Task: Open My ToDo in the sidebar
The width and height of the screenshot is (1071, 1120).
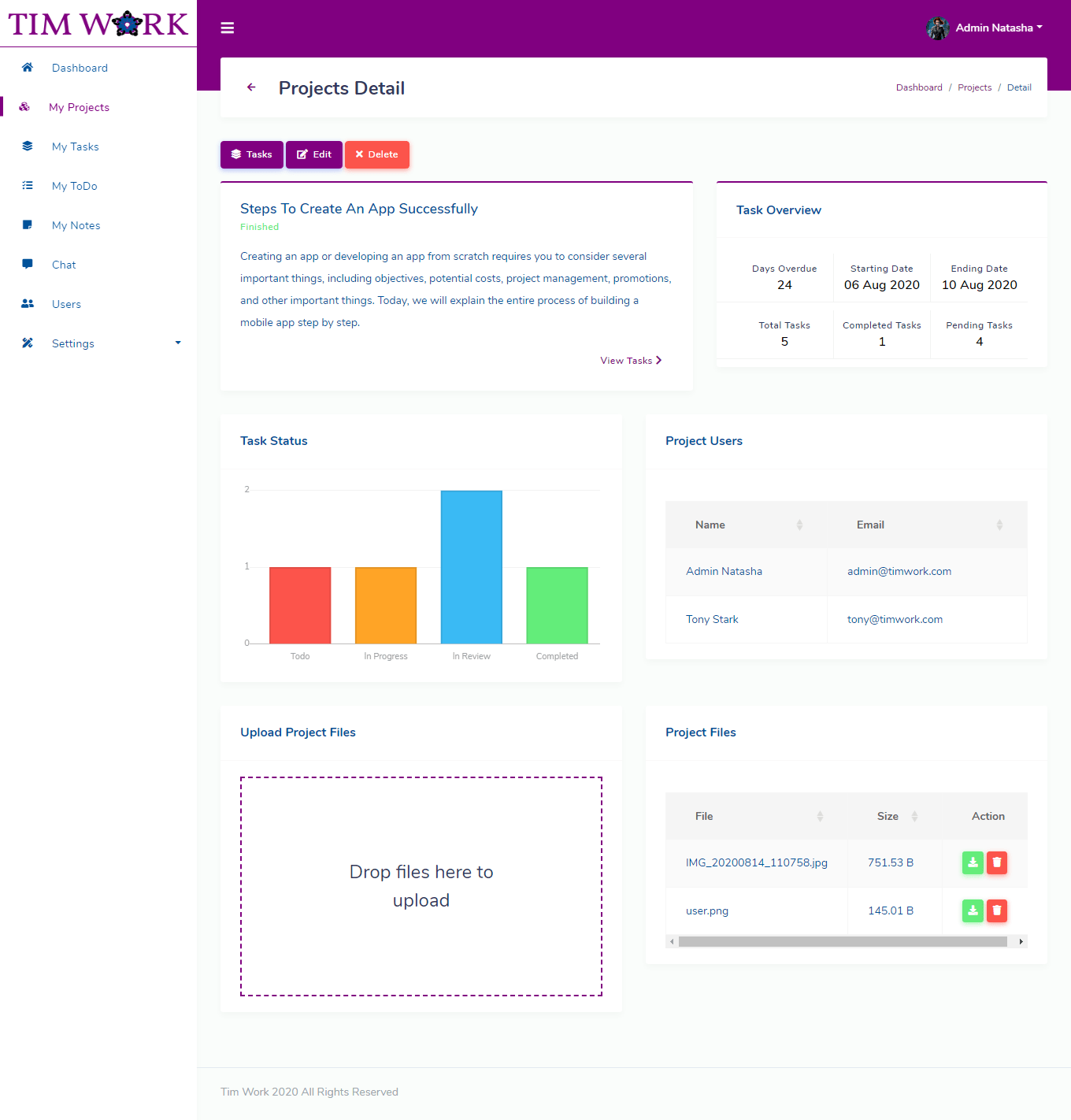Action: (x=75, y=186)
